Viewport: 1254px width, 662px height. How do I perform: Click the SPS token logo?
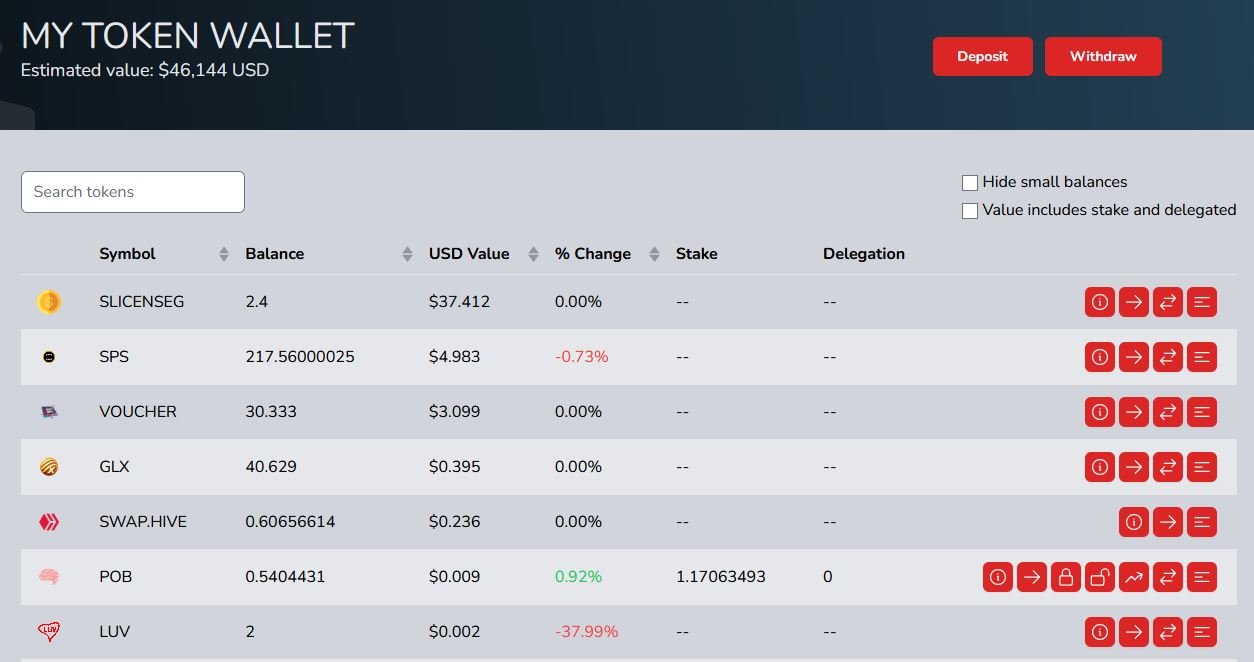coord(49,357)
